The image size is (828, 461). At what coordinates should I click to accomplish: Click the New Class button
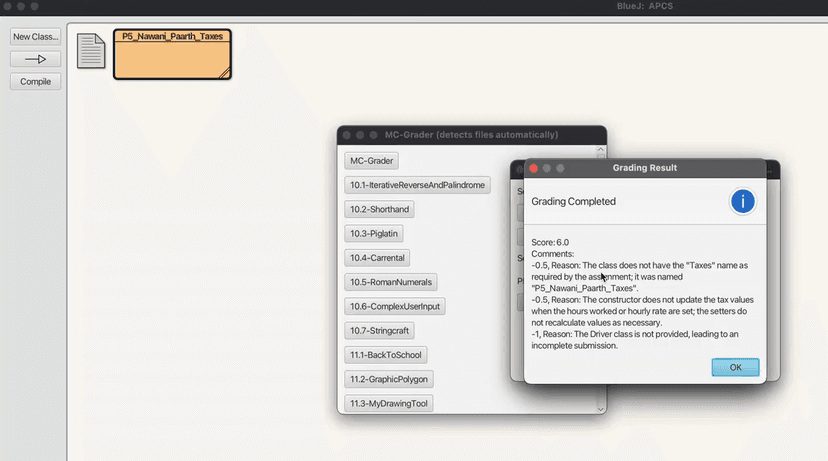point(35,37)
